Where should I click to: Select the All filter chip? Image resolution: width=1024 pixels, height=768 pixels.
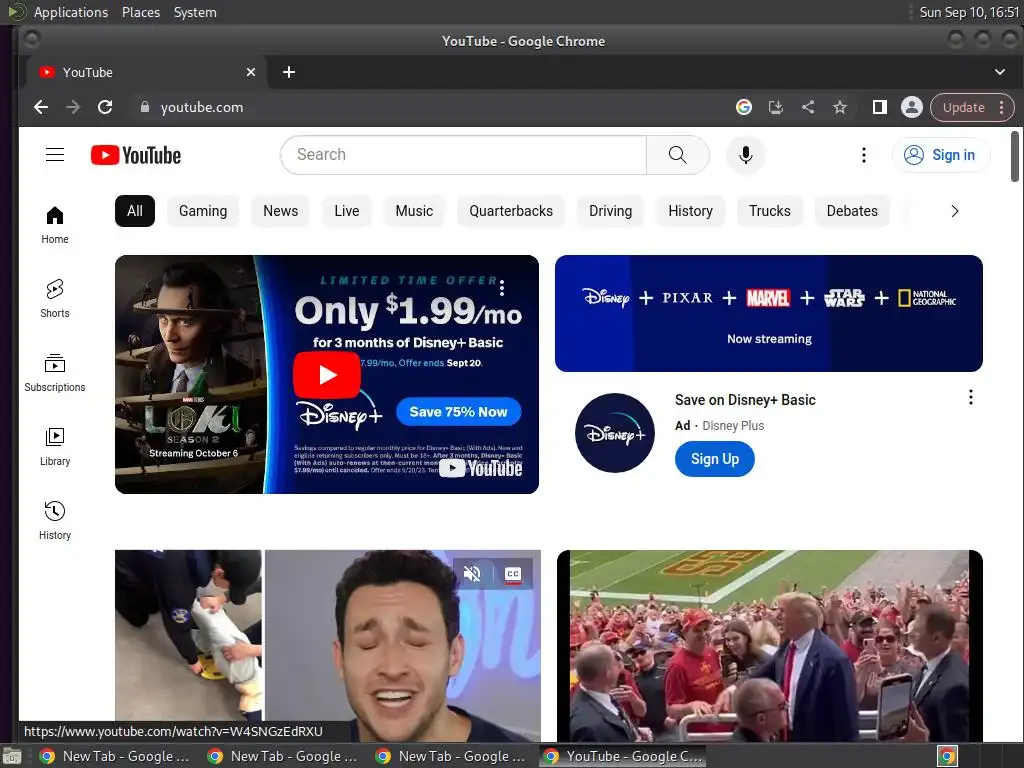[x=135, y=211]
